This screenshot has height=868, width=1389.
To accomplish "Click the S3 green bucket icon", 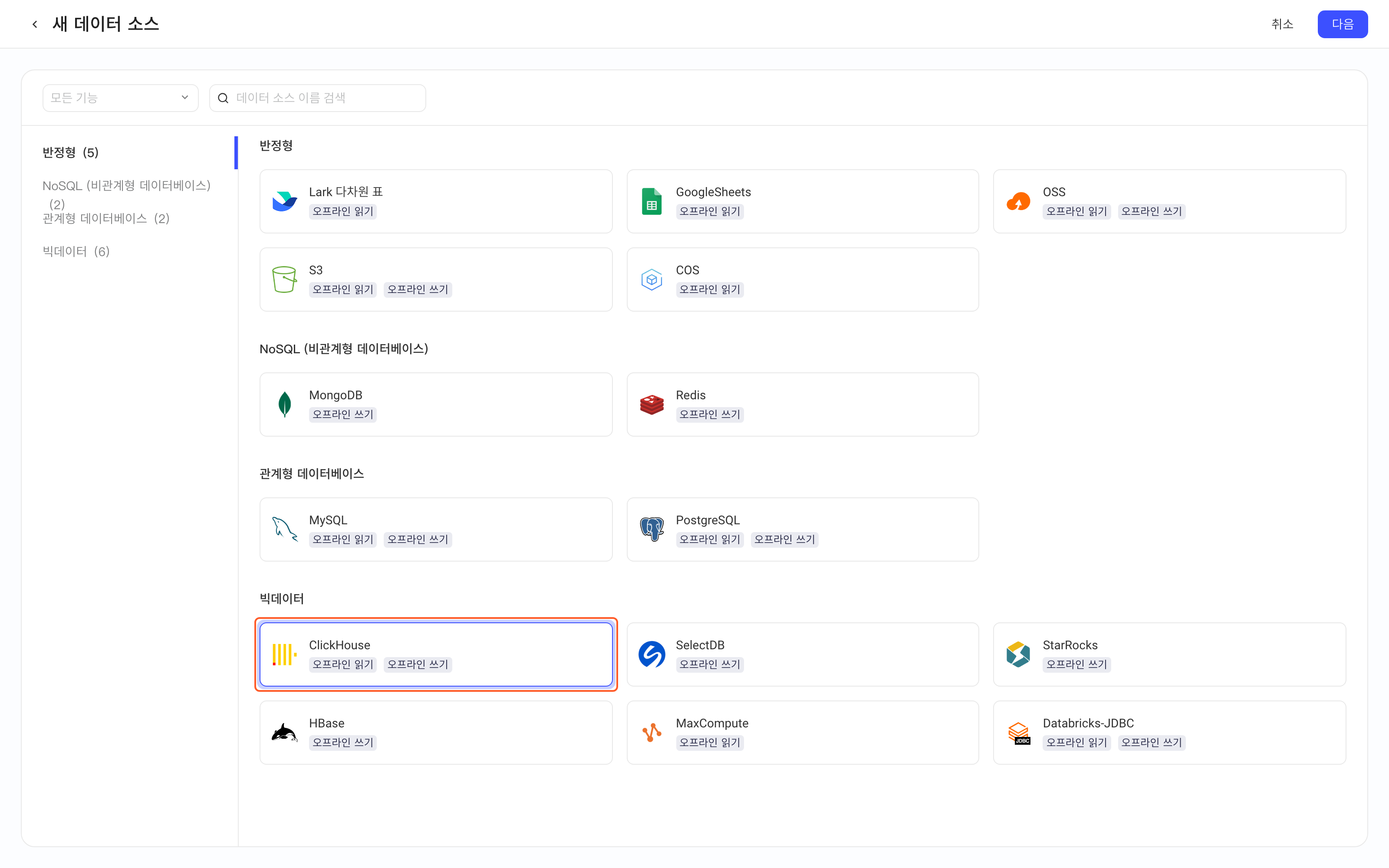I will [285, 279].
